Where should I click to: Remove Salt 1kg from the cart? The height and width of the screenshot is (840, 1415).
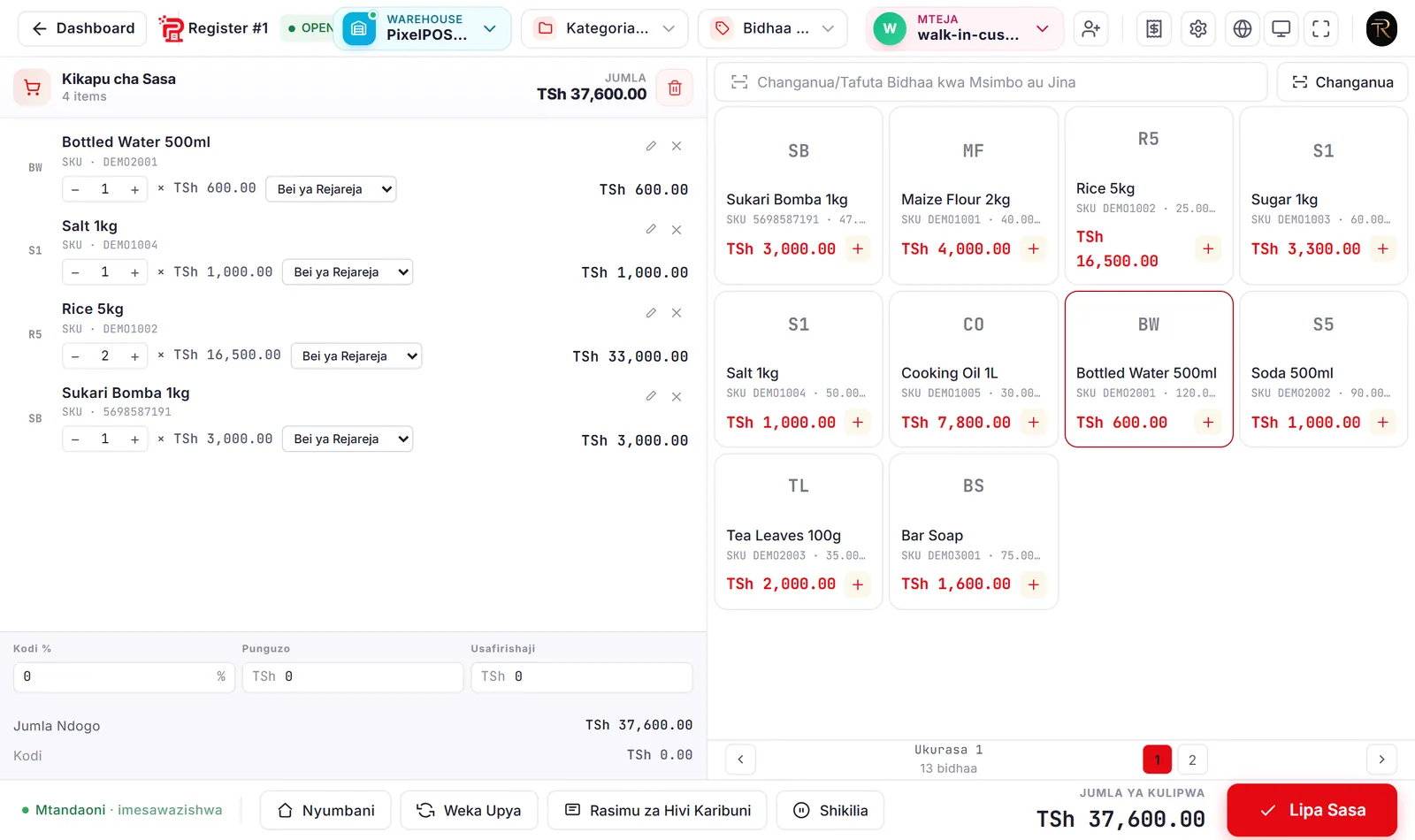point(677,230)
